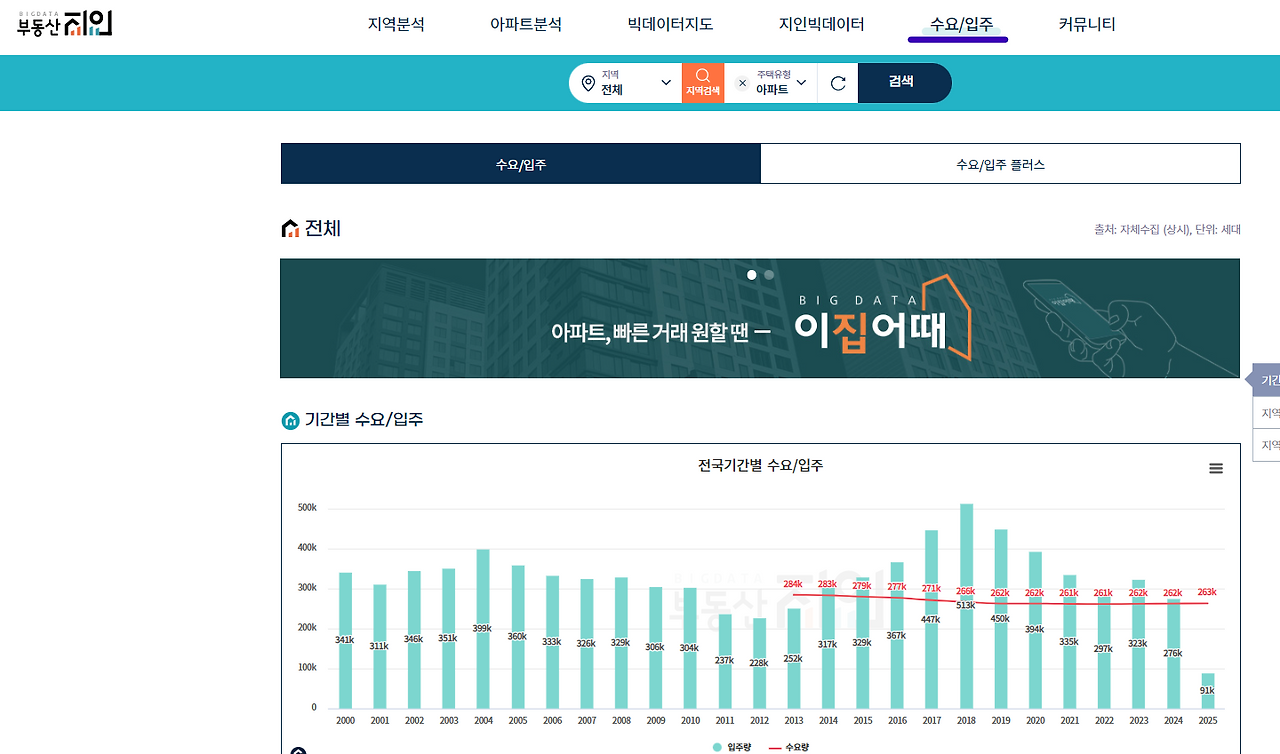Click the green home icon beside 기간별 수요/입주
This screenshot has width=1280, height=754.
point(290,420)
